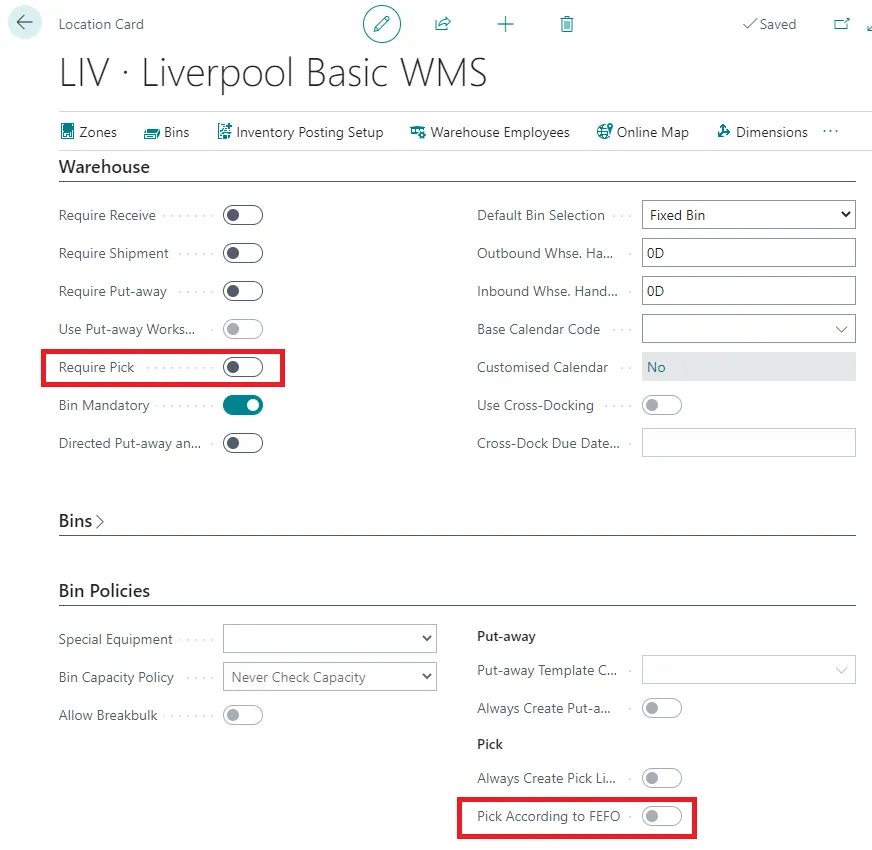Open the share icon menu

coord(443,24)
